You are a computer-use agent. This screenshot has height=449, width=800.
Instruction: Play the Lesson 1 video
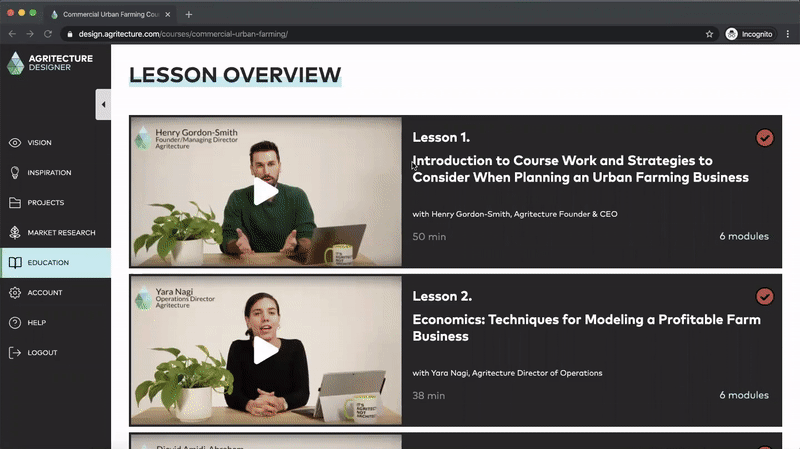[265, 191]
